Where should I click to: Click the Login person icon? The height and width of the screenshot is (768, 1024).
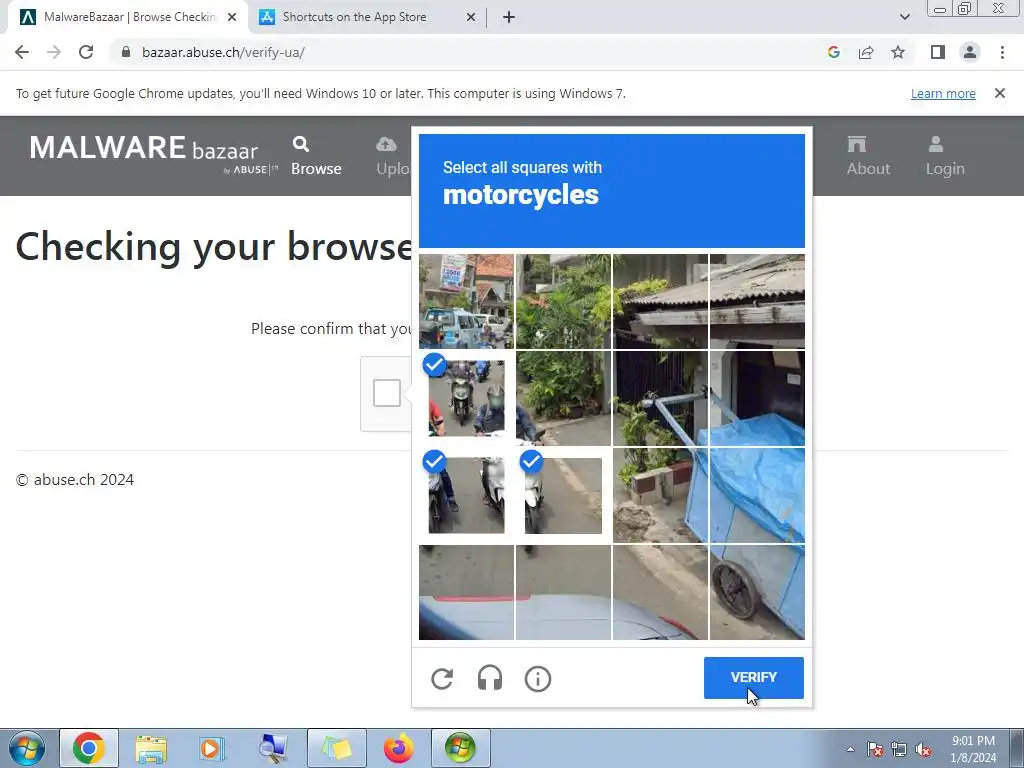936,144
